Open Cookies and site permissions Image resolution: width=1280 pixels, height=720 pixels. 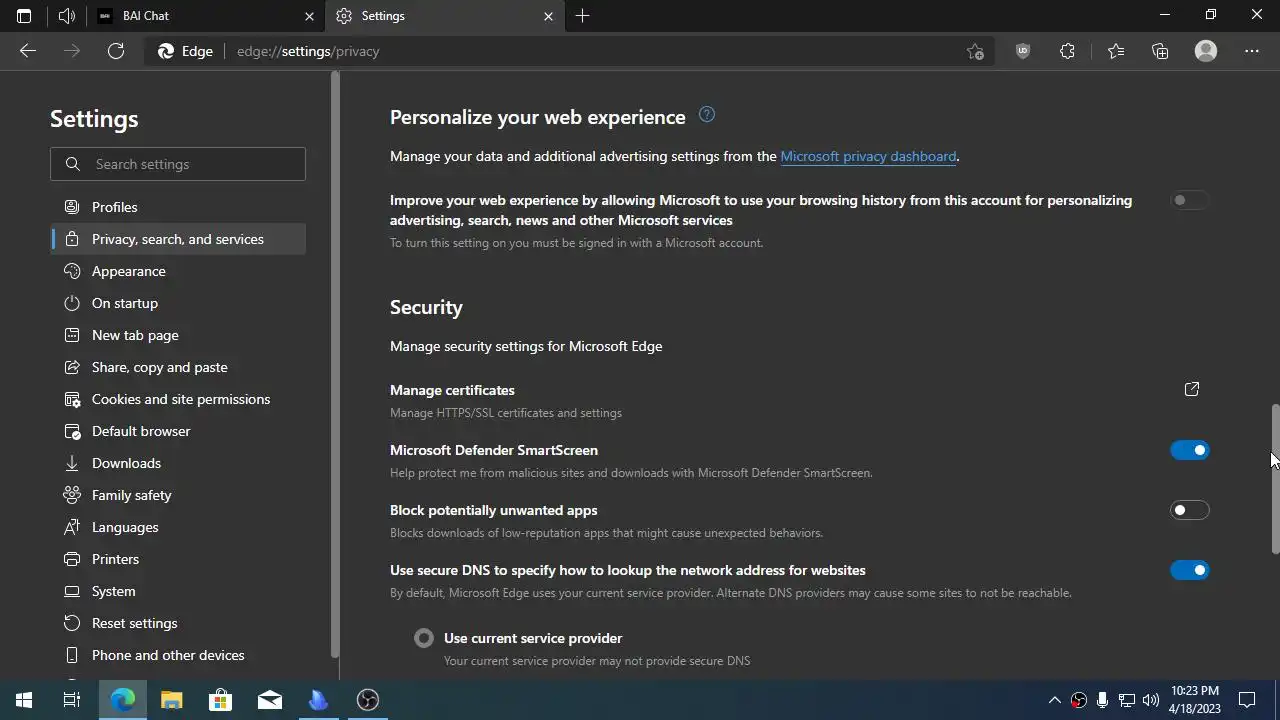[x=178, y=399]
